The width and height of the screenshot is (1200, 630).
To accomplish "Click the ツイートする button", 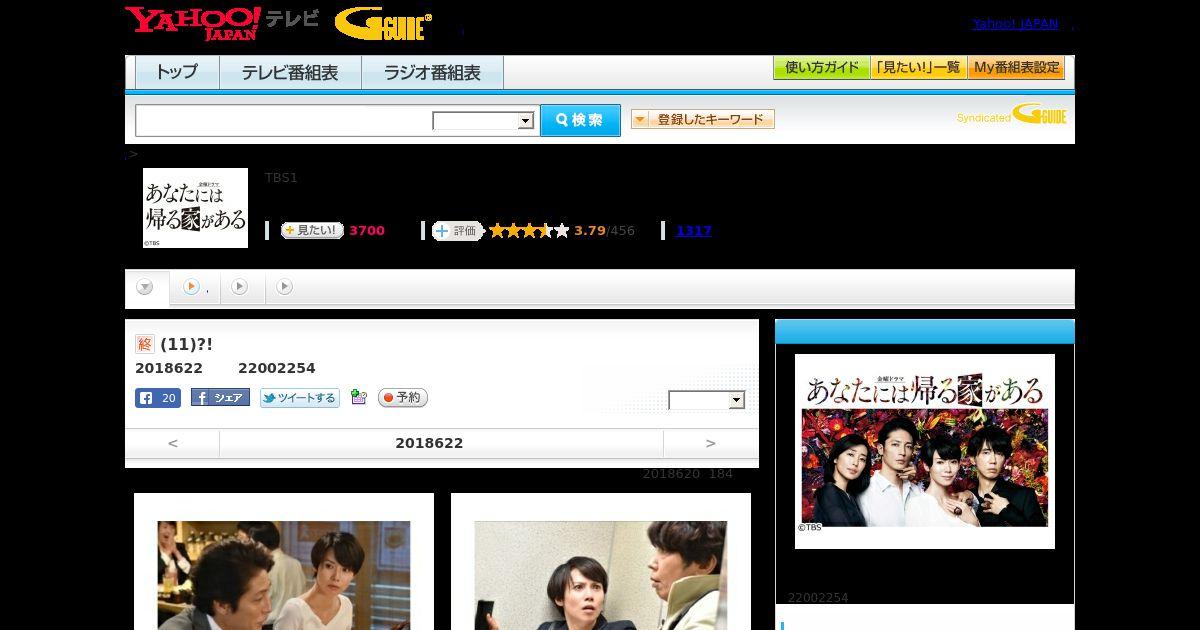I will [x=300, y=398].
